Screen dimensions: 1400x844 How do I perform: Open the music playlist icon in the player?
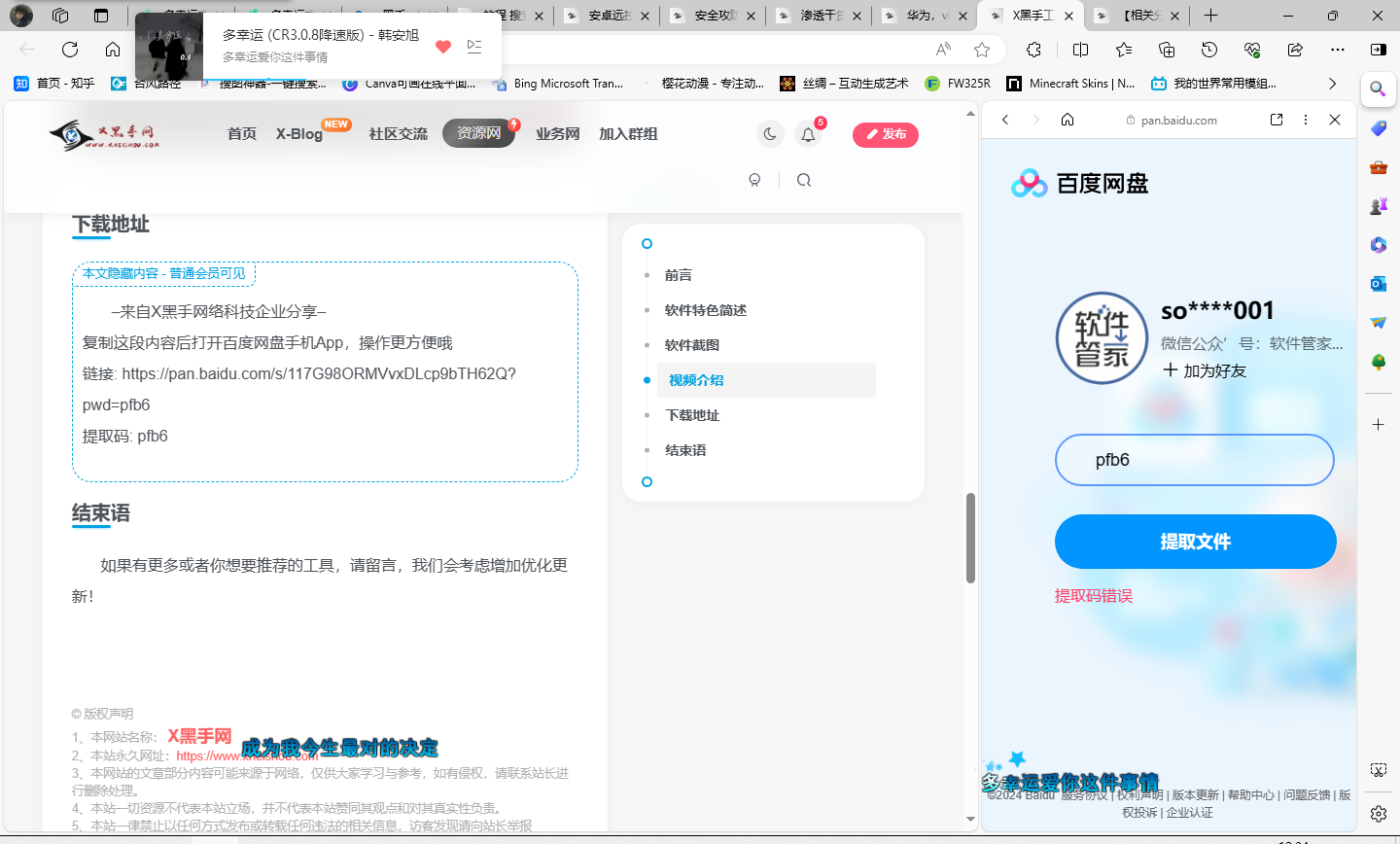coord(474,46)
